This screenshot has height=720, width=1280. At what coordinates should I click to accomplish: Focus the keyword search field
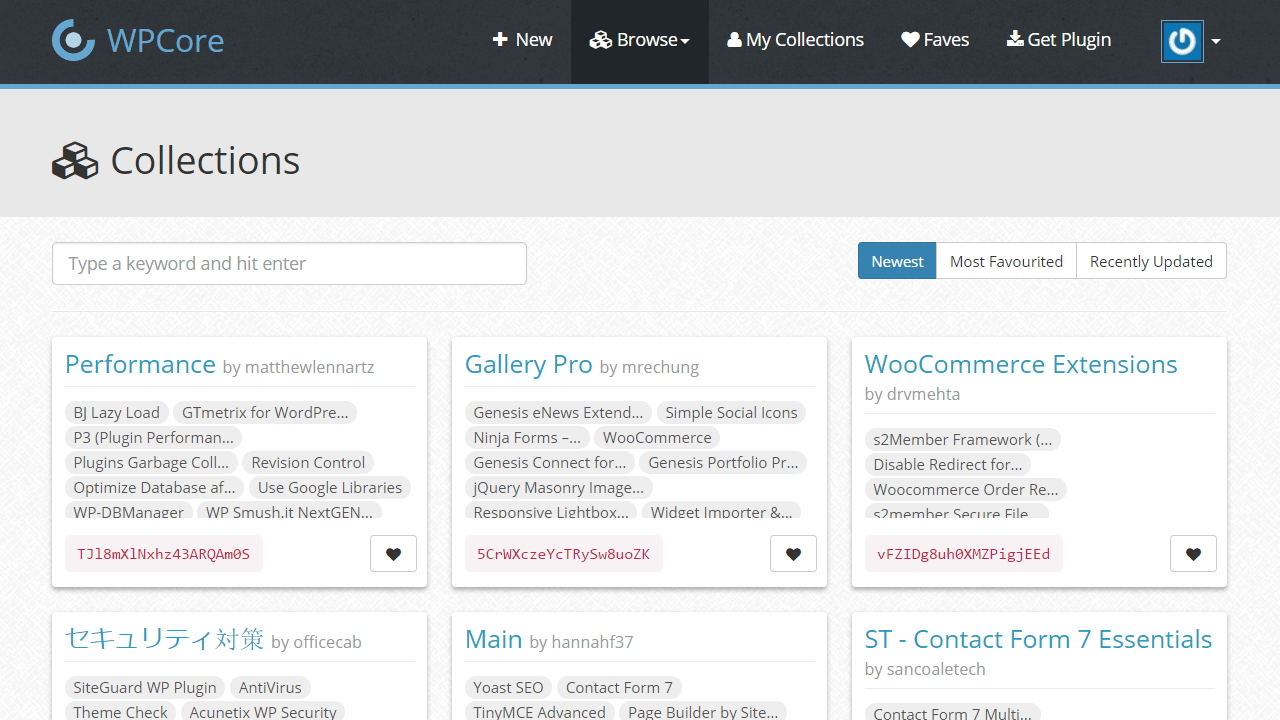coord(289,263)
